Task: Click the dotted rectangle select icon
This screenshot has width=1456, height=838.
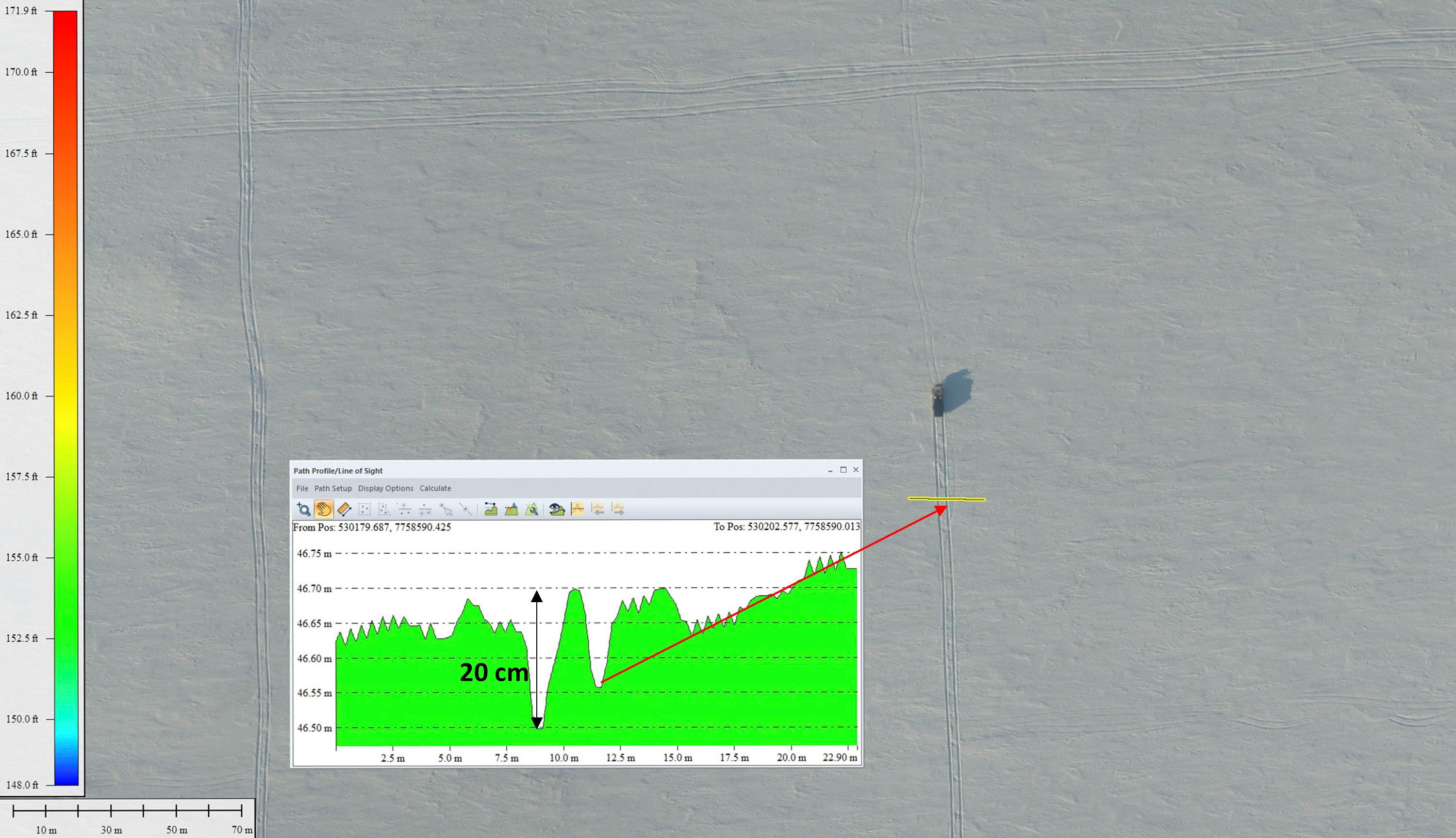Action: [x=364, y=509]
